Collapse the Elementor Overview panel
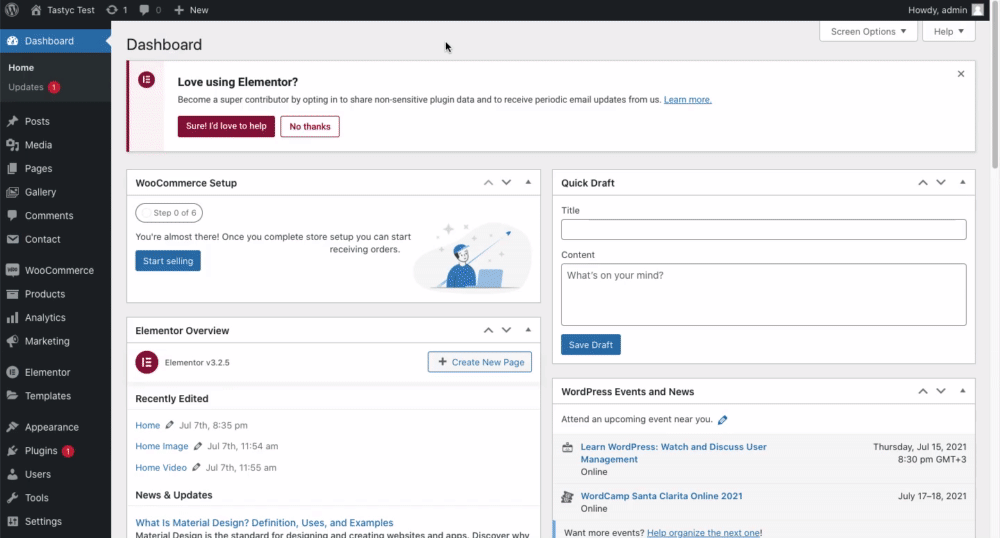This screenshot has width=1000, height=538. click(x=528, y=330)
